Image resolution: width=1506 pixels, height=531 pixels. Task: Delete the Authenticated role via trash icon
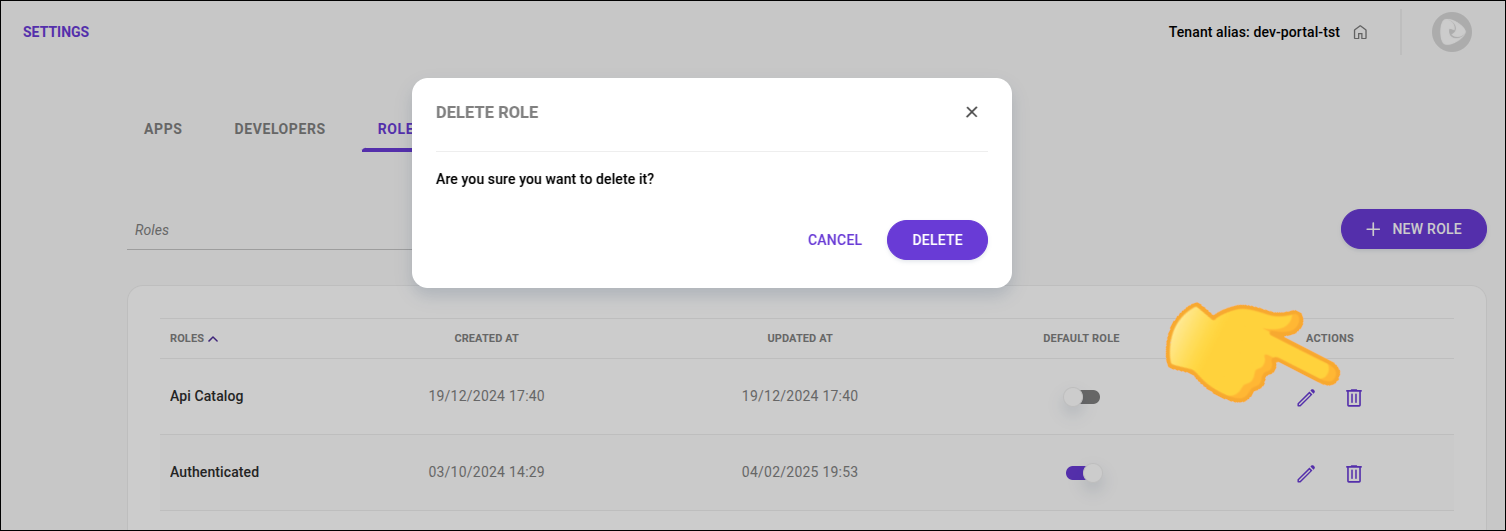coord(1353,474)
